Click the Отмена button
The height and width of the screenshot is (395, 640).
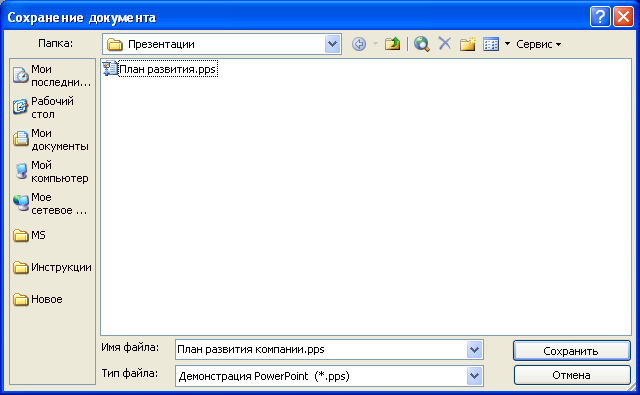coord(571,375)
